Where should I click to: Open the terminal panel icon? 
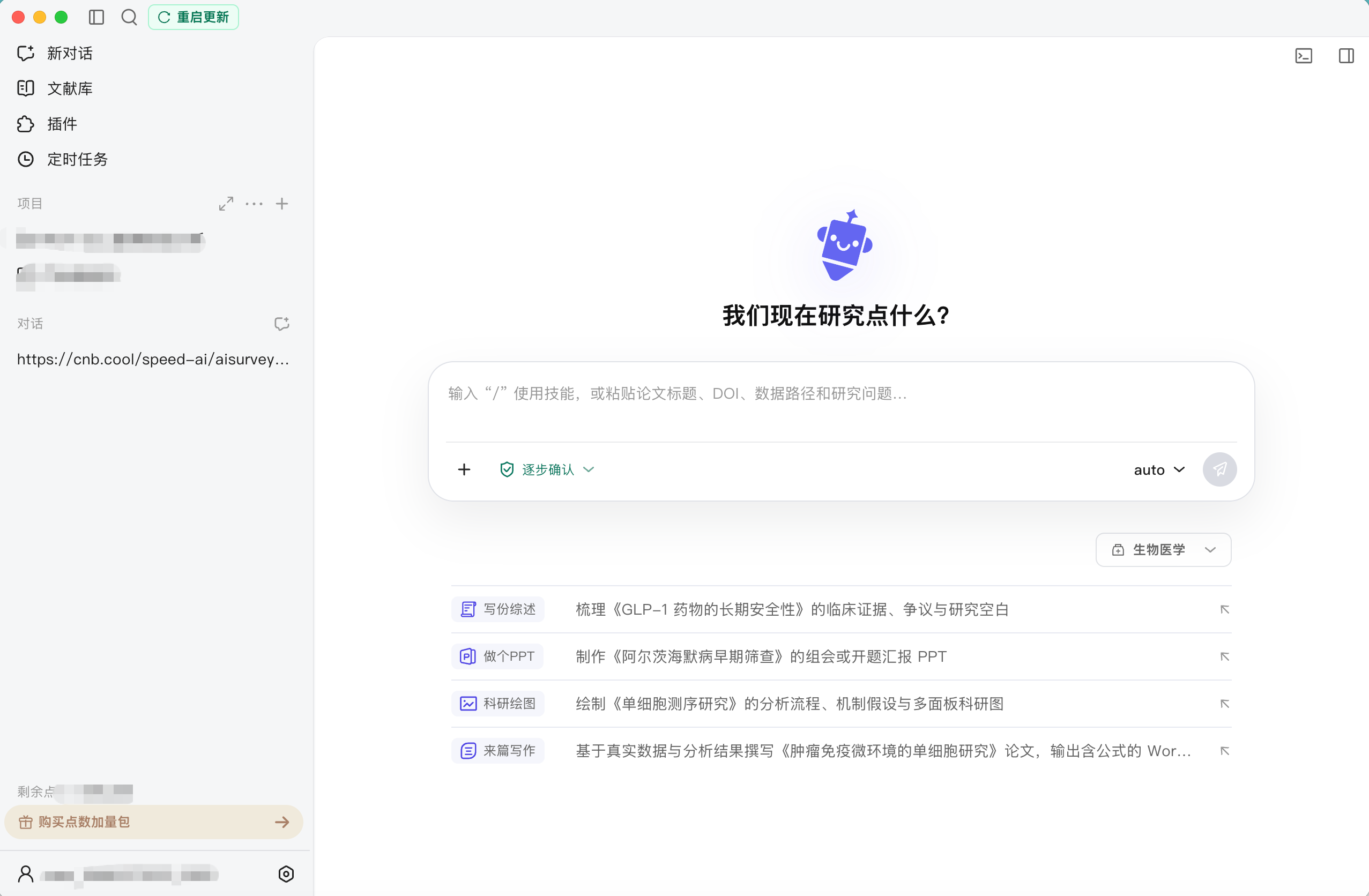pos(1304,56)
